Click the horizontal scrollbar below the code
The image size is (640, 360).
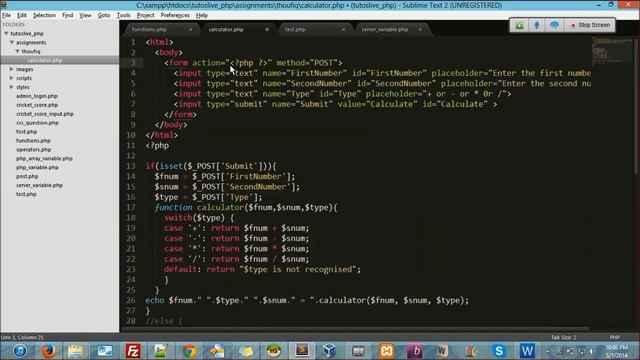[355, 328]
